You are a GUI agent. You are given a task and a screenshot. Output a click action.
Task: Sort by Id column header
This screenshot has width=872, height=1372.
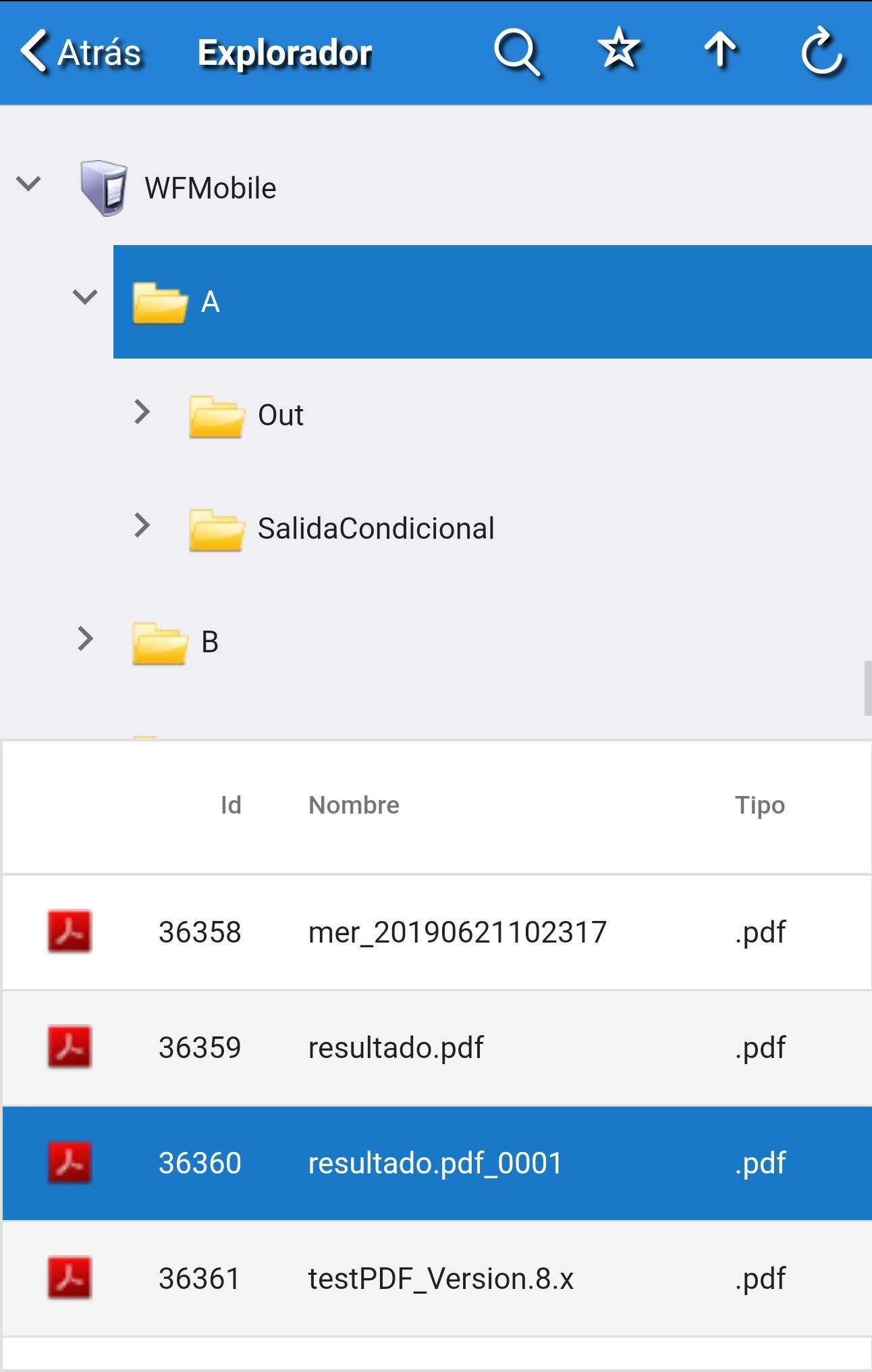[x=231, y=805]
